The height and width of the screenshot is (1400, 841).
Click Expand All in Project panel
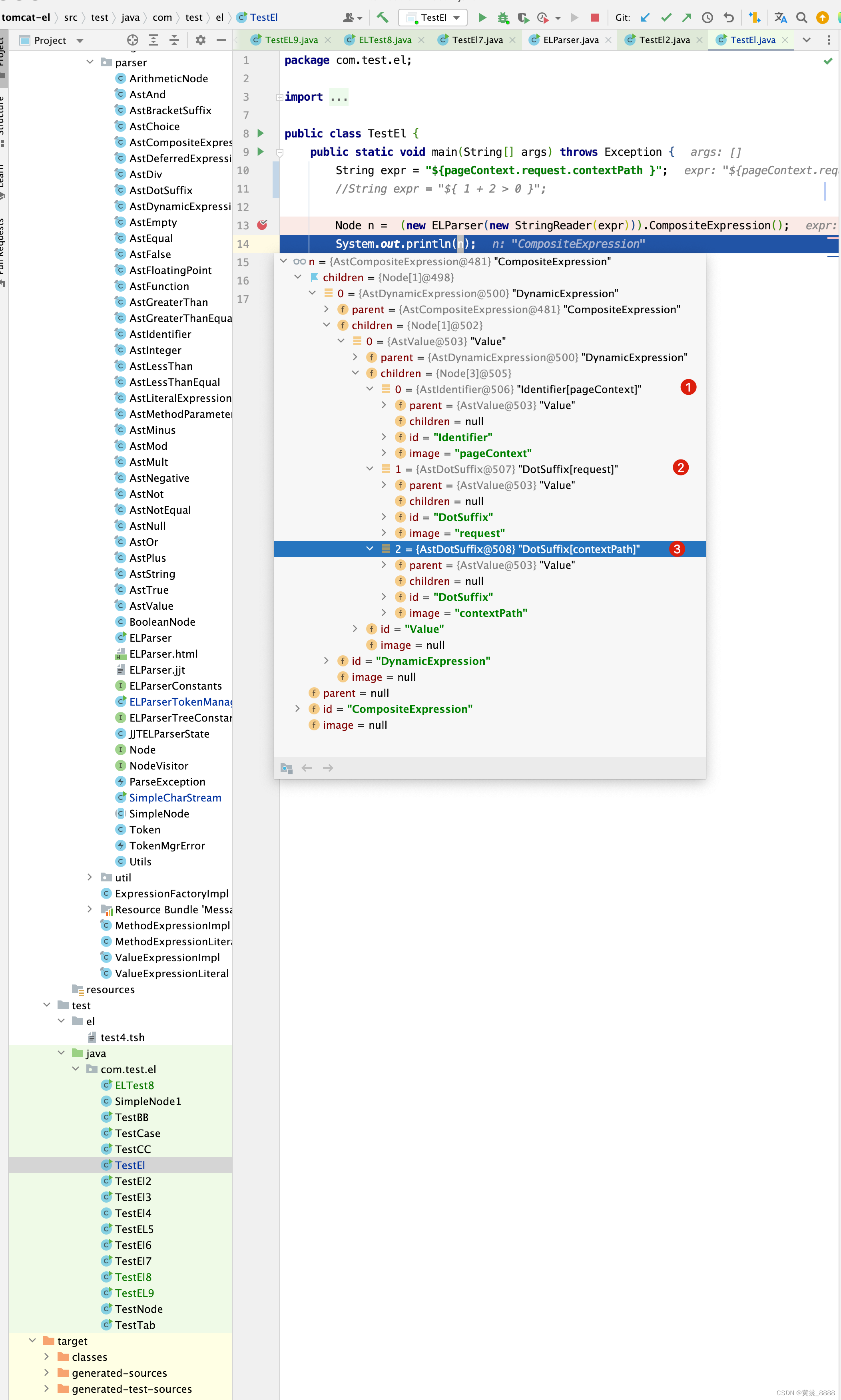[x=153, y=40]
